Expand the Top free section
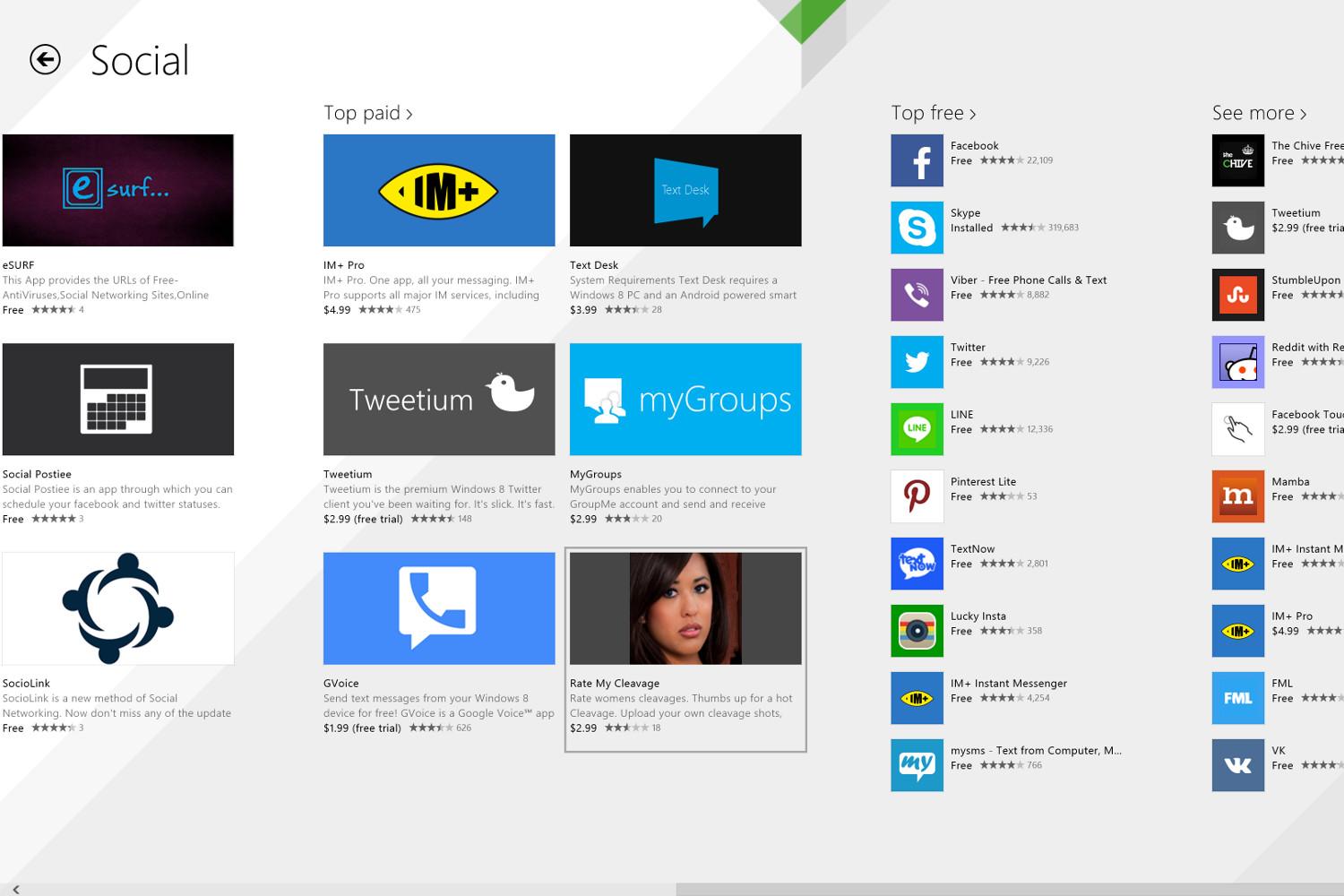 934,113
